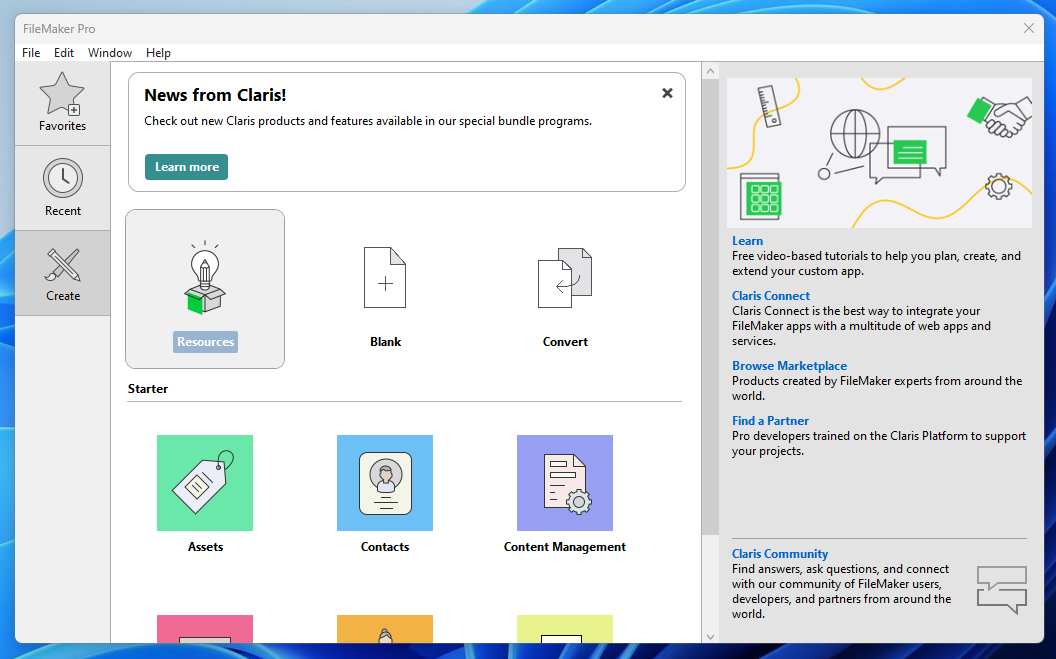This screenshot has height=659, width=1056.
Task: Click the Convert documents icon
Action: (565, 277)
